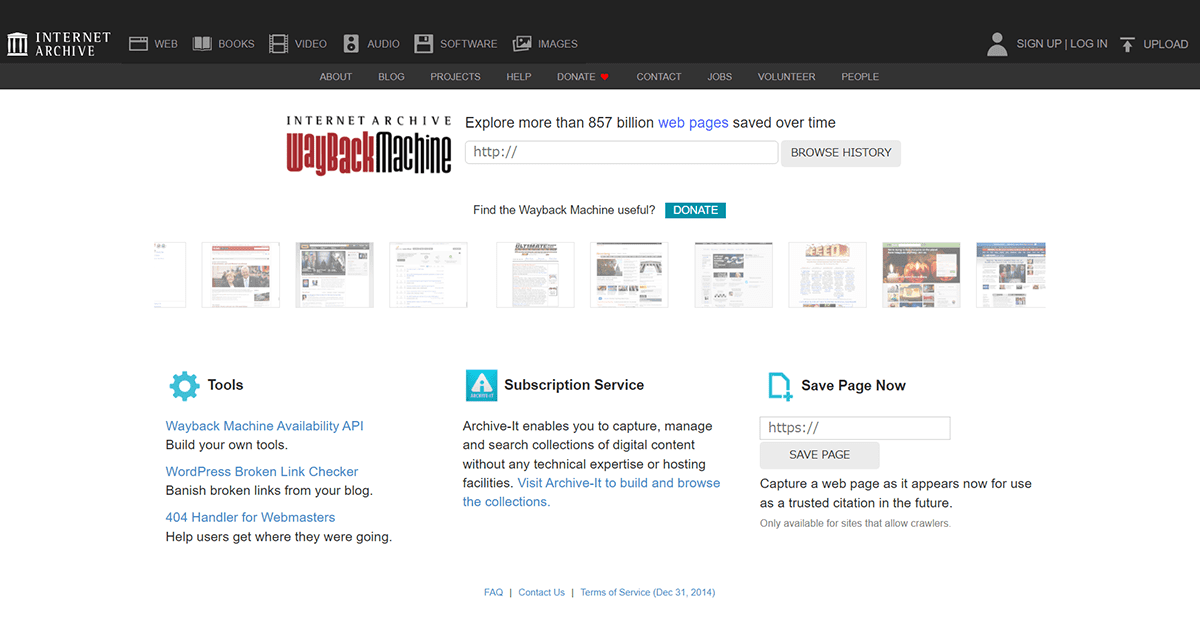
Task: Open the Audio section icon
Action: 351,44
